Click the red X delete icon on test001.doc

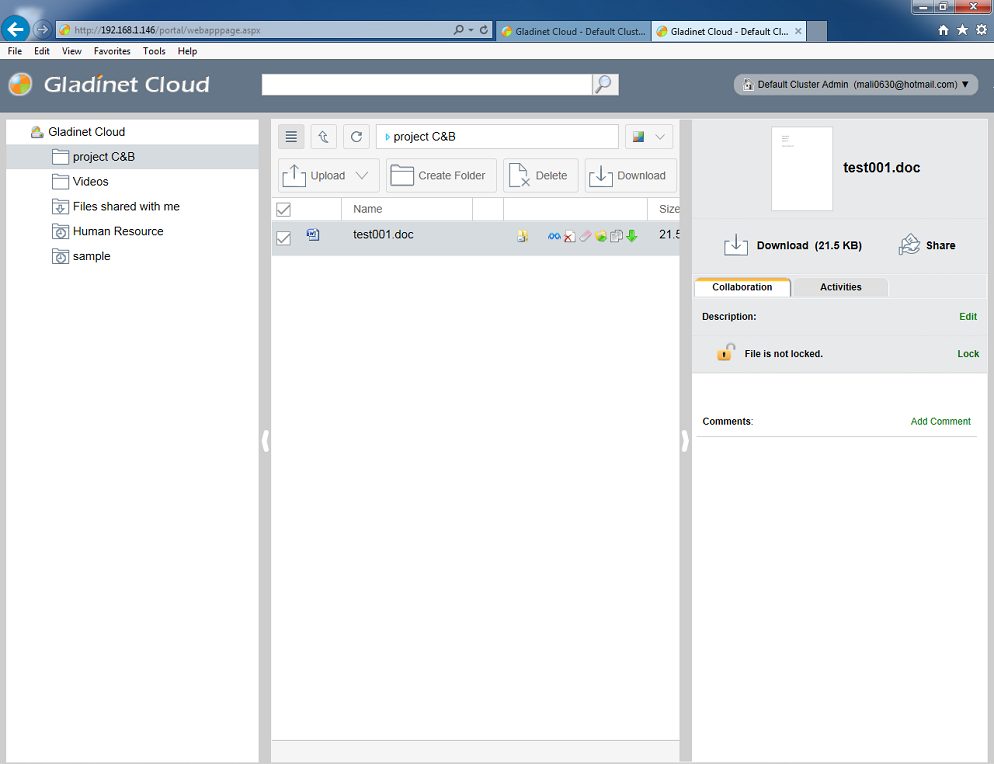click(569, 236)
